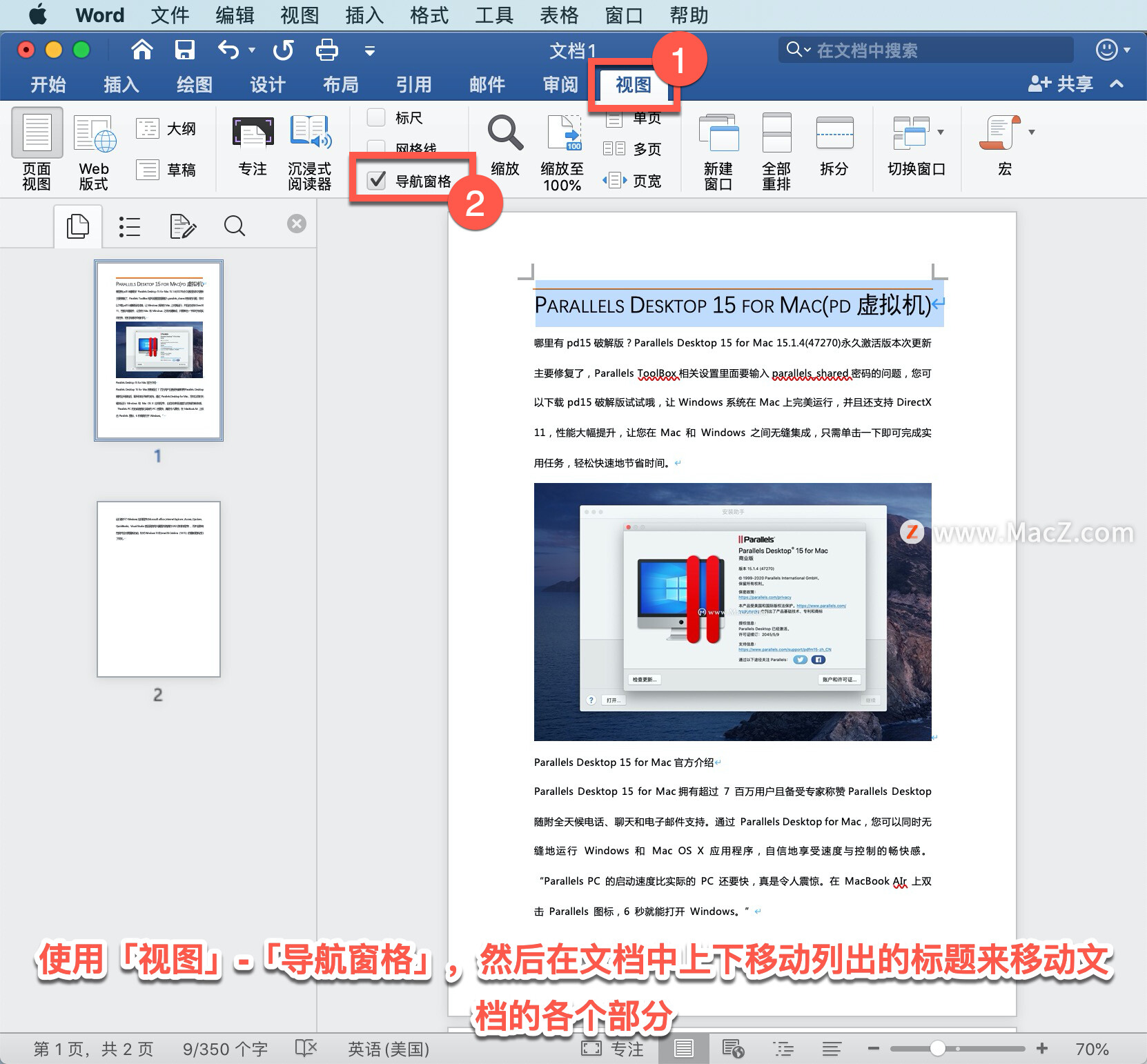Open find and replace tab in navigation
The width and height of the screenshot is (1147, 1064).
click(235, 226)
